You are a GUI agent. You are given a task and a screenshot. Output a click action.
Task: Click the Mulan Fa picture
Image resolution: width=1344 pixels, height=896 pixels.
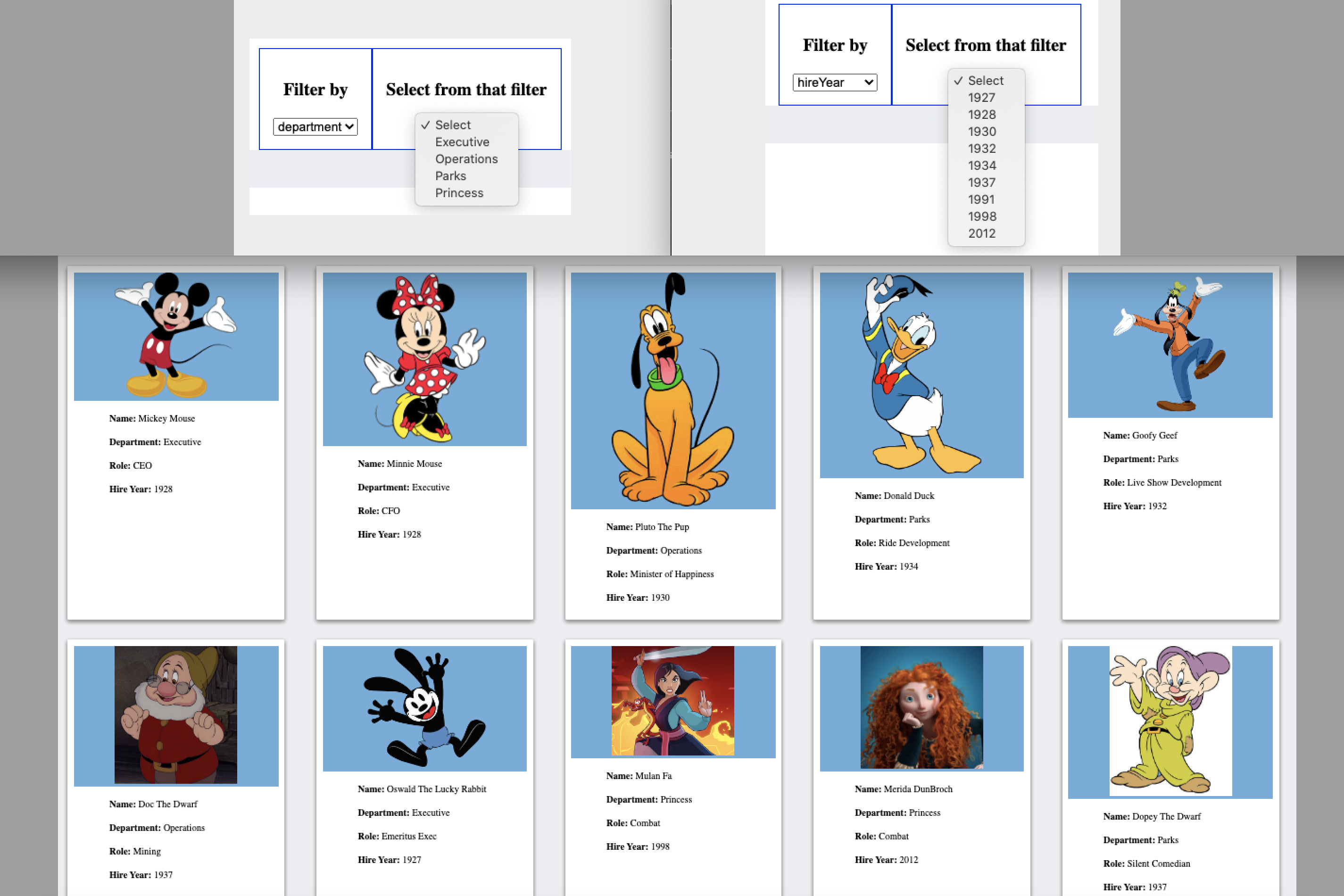[x=673, y=702]
